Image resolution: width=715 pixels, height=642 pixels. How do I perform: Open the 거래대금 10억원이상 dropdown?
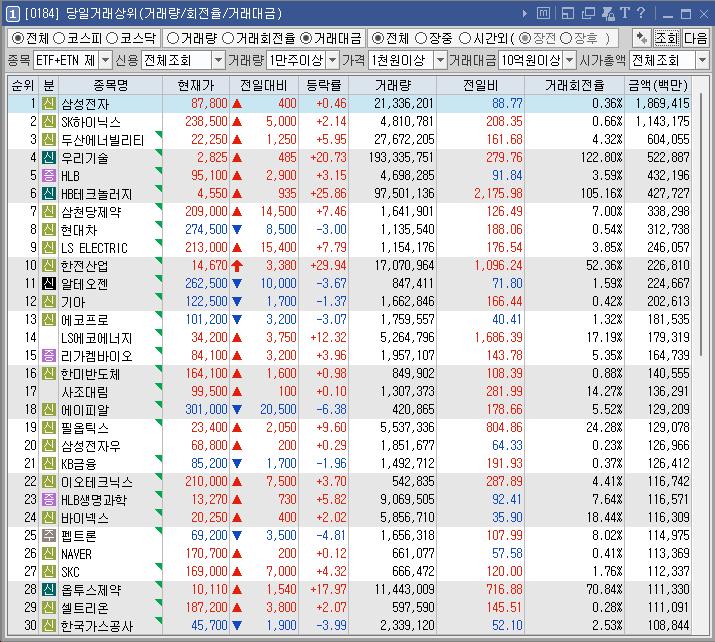tap(570, 60)
